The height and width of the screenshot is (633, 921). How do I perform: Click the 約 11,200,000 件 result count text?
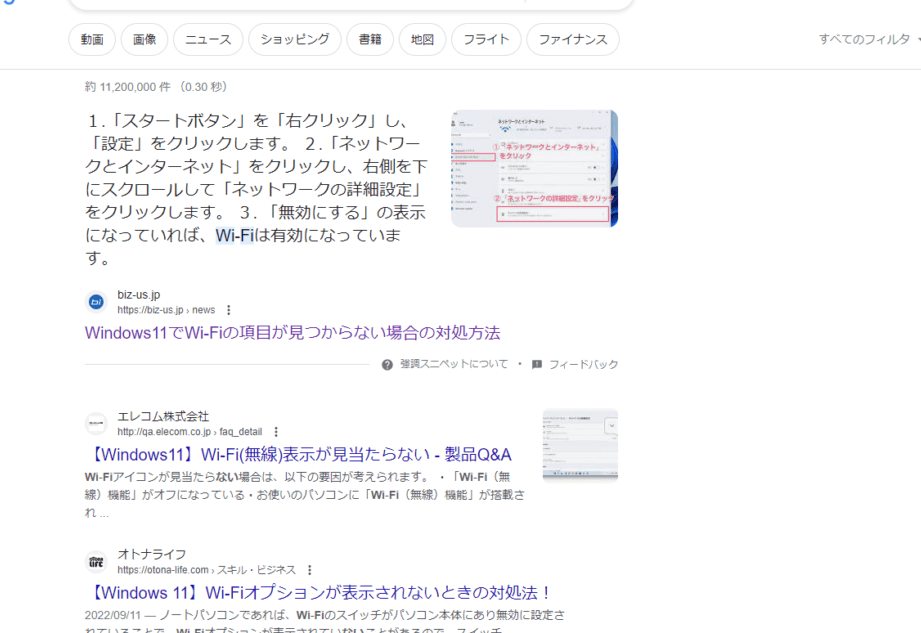[x=128, y=87]
